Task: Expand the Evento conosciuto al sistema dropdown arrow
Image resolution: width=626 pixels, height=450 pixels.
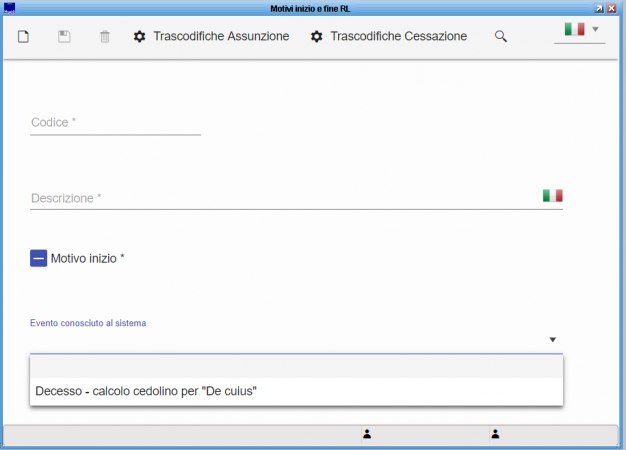Action: [x=553, y=340]
